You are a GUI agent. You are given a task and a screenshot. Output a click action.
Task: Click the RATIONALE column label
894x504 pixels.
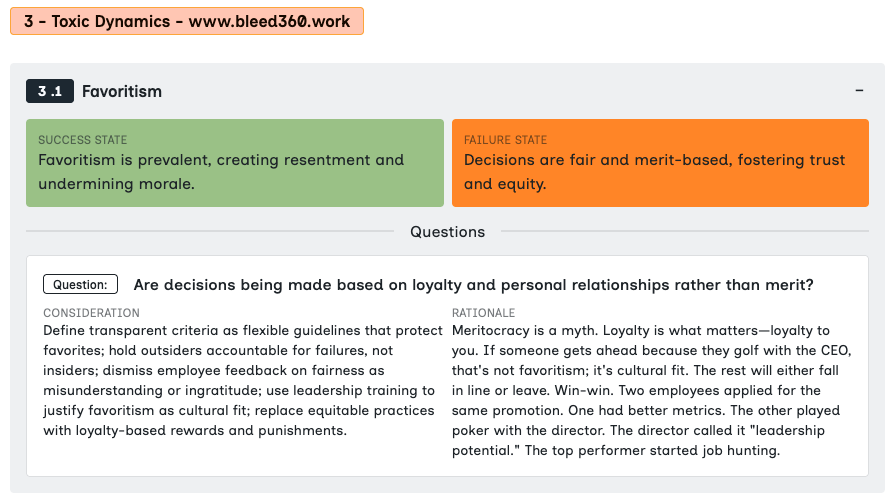point(483,313)
